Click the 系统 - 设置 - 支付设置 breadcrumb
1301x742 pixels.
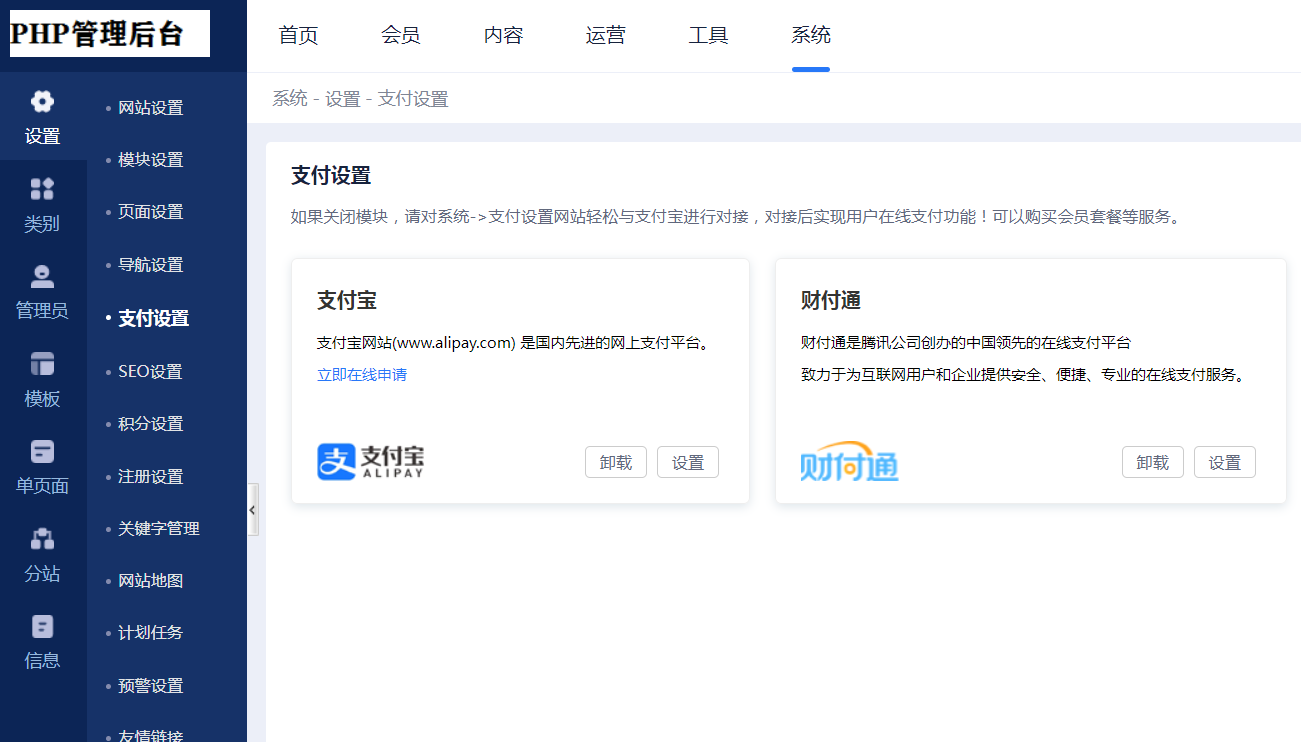pyautogui.click(x=360, y=99)
